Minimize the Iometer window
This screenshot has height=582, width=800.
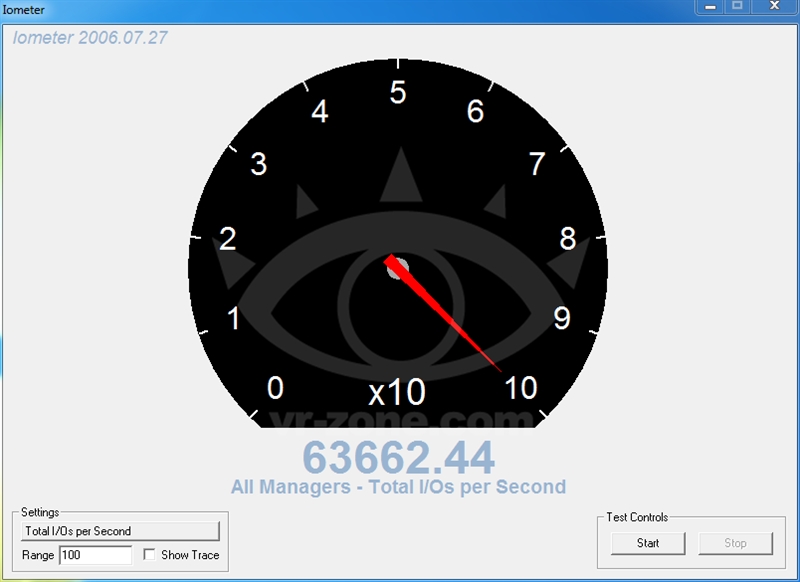pos(710,7)
